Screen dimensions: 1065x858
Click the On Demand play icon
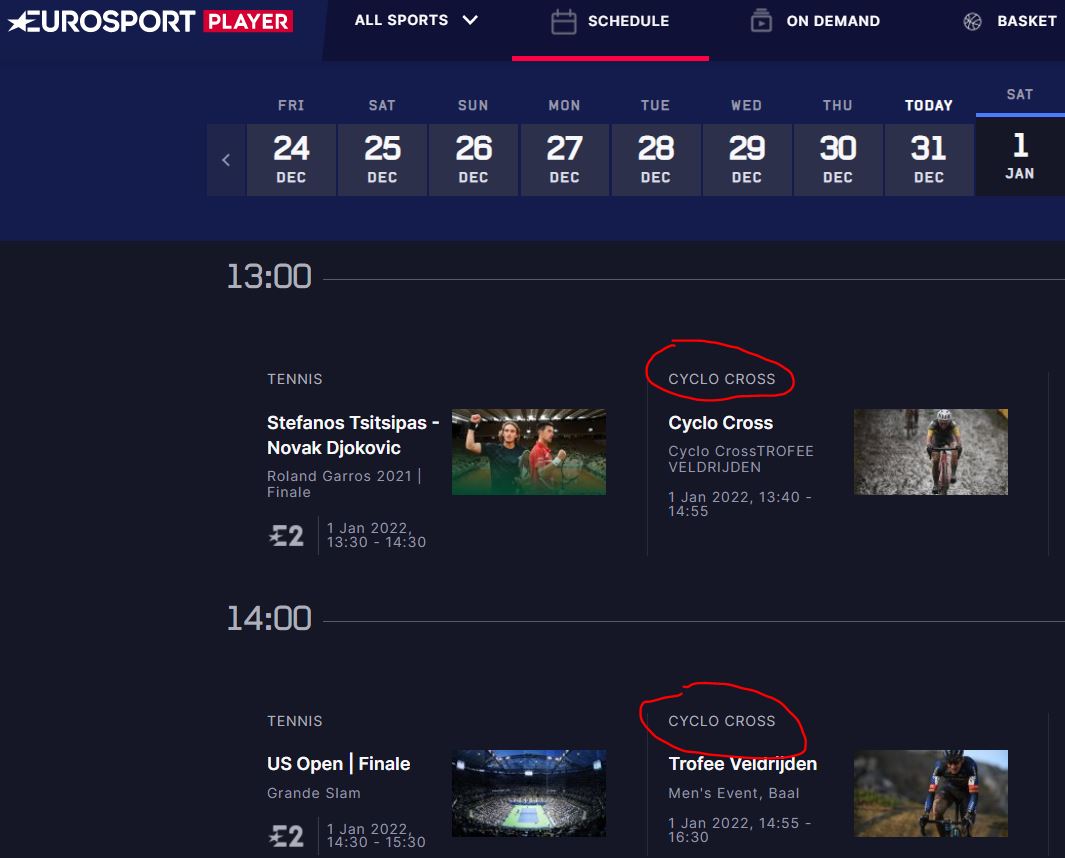(x=761, y=21)
